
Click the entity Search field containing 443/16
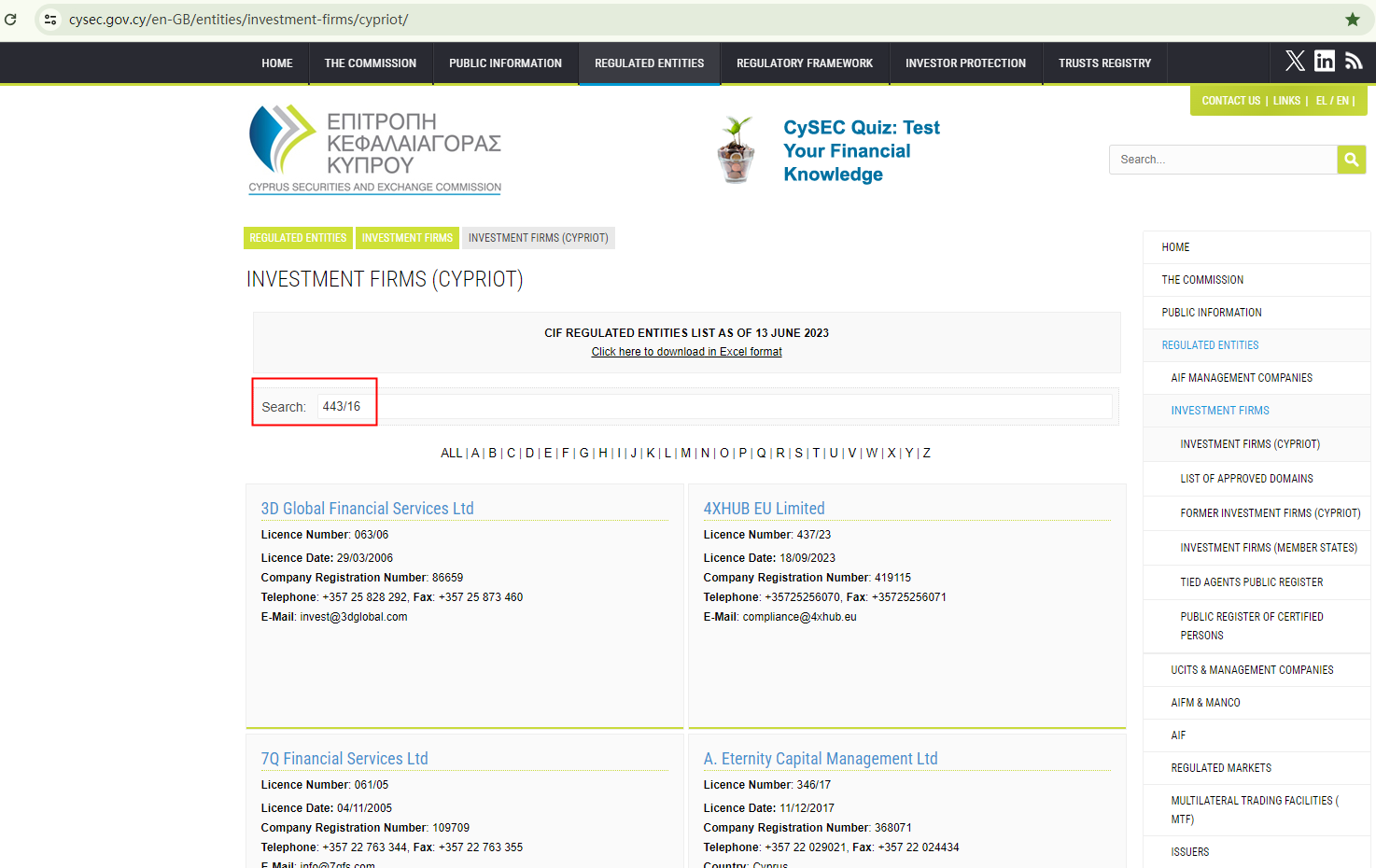coord(714,406)
